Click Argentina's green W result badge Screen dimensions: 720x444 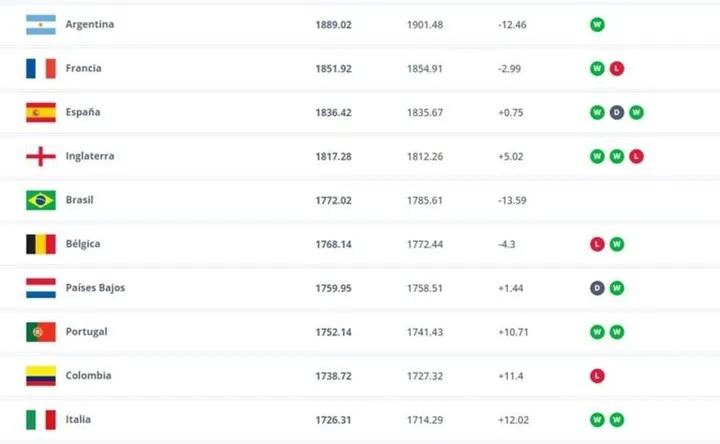pos(597,24)
